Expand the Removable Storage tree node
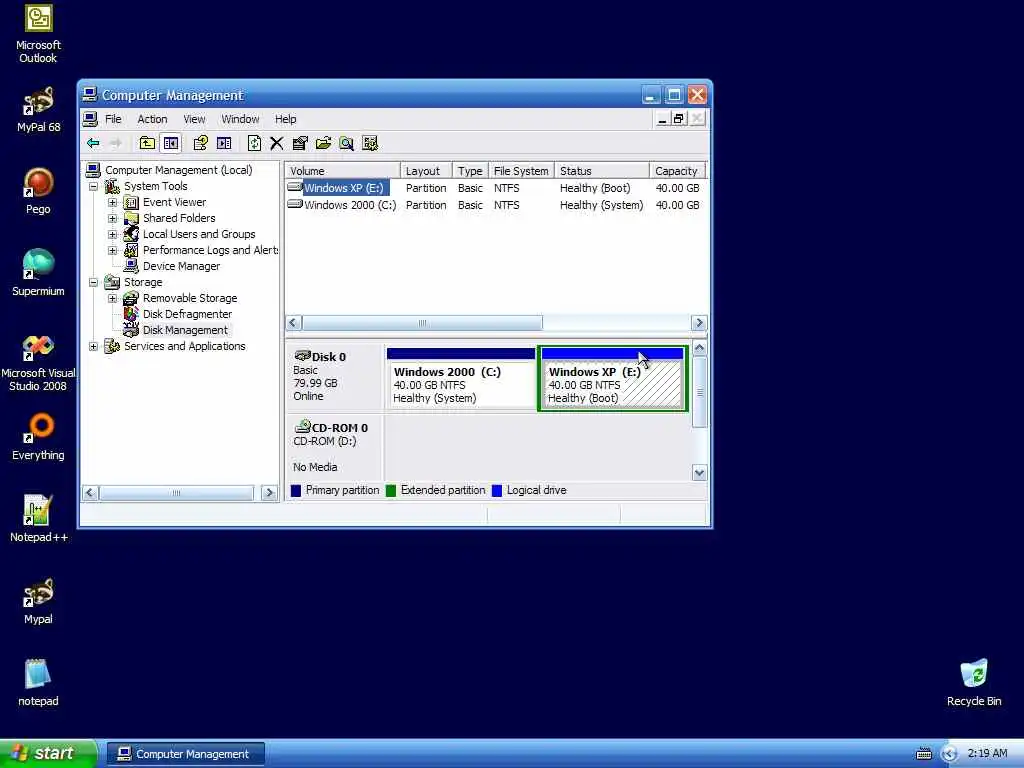Screen dimensions: 1024x768 point(112,298)
